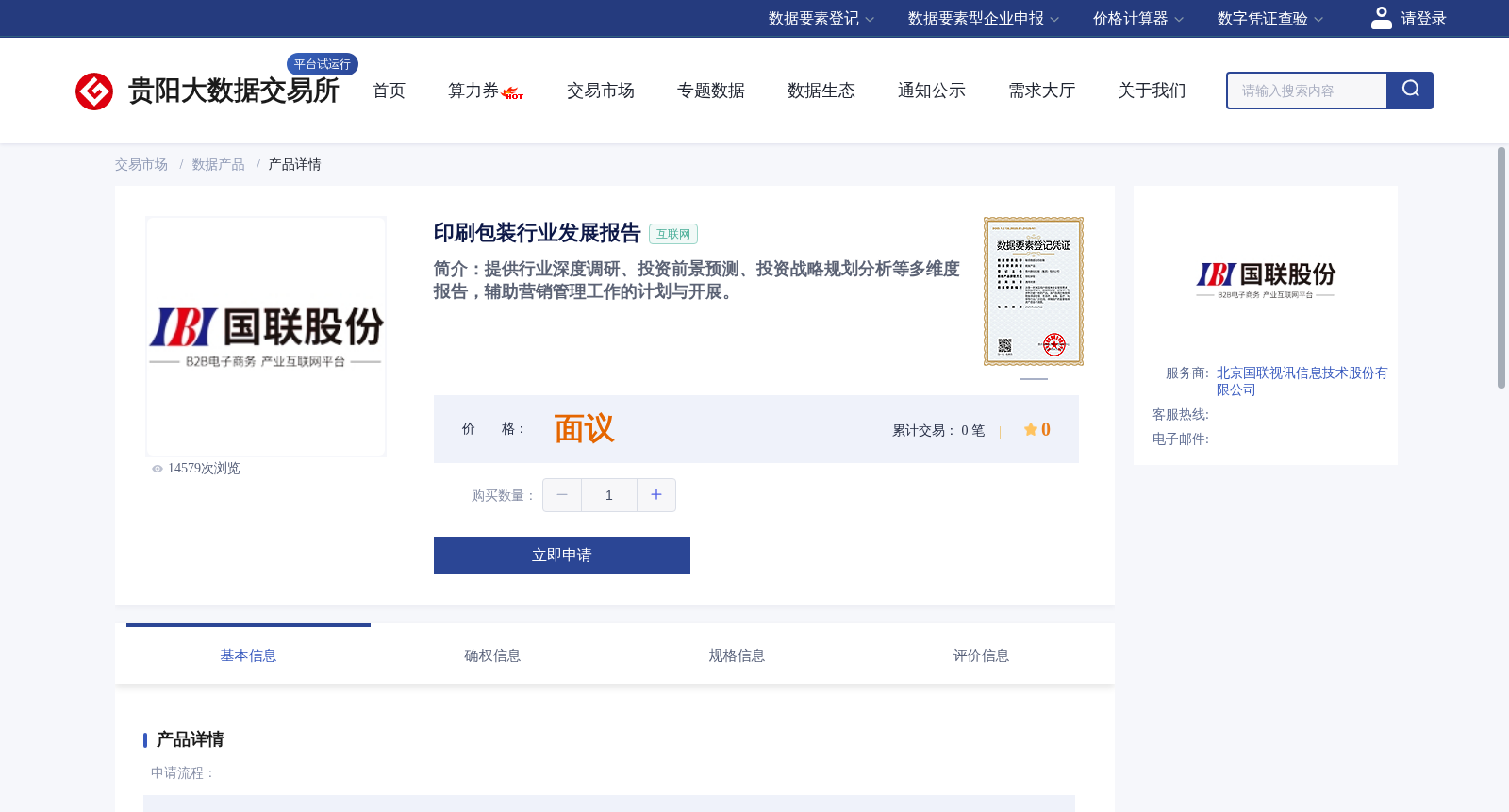Click the HOT badge beside 算力券
The height and width of the screenshot is (812, 1509).
pos(513,93)
